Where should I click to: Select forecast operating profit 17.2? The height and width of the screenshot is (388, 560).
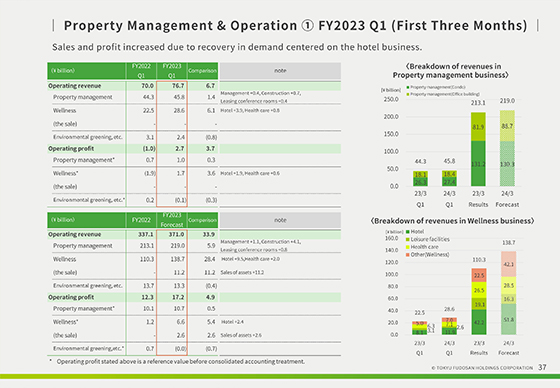(178, 297)
